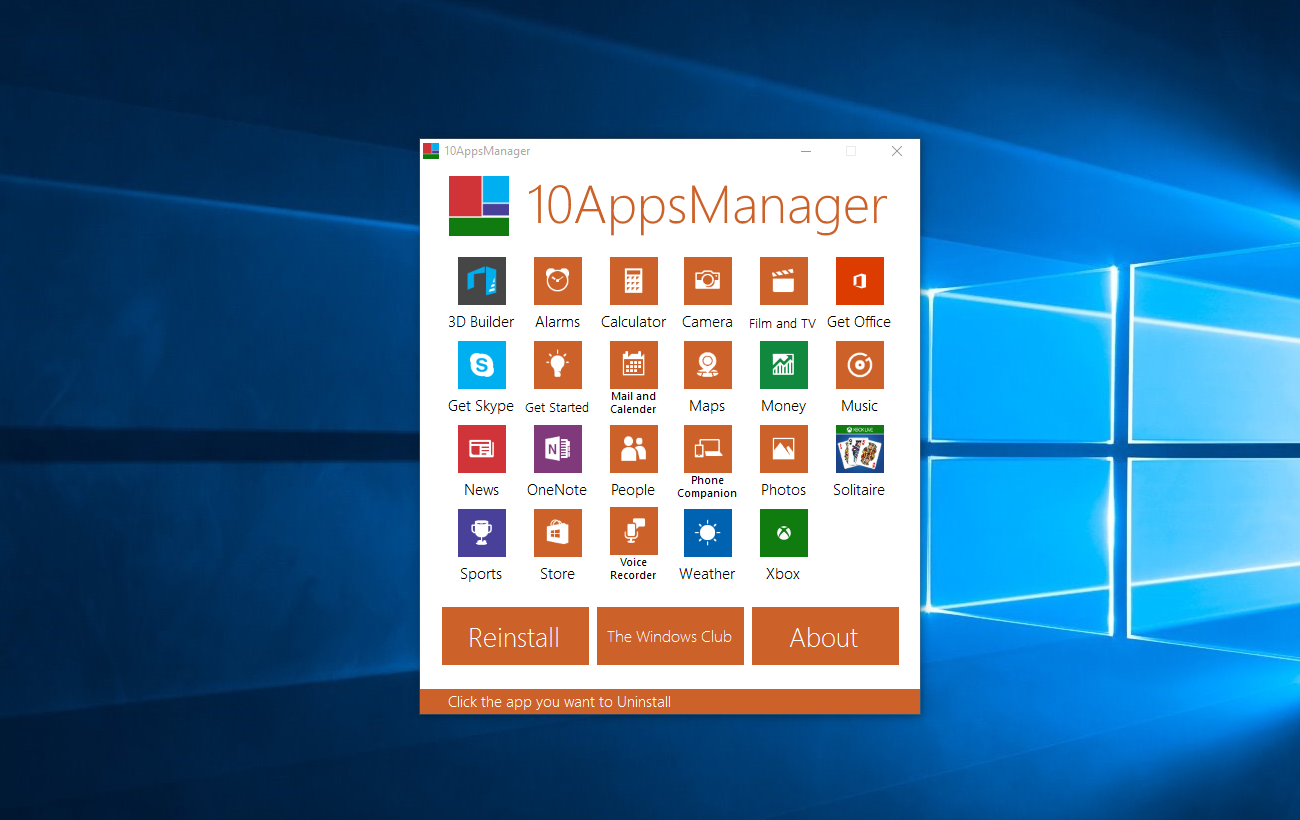Close the 10AppsManager window
The image size is (1300, 820).
click(x=897, y=151)
